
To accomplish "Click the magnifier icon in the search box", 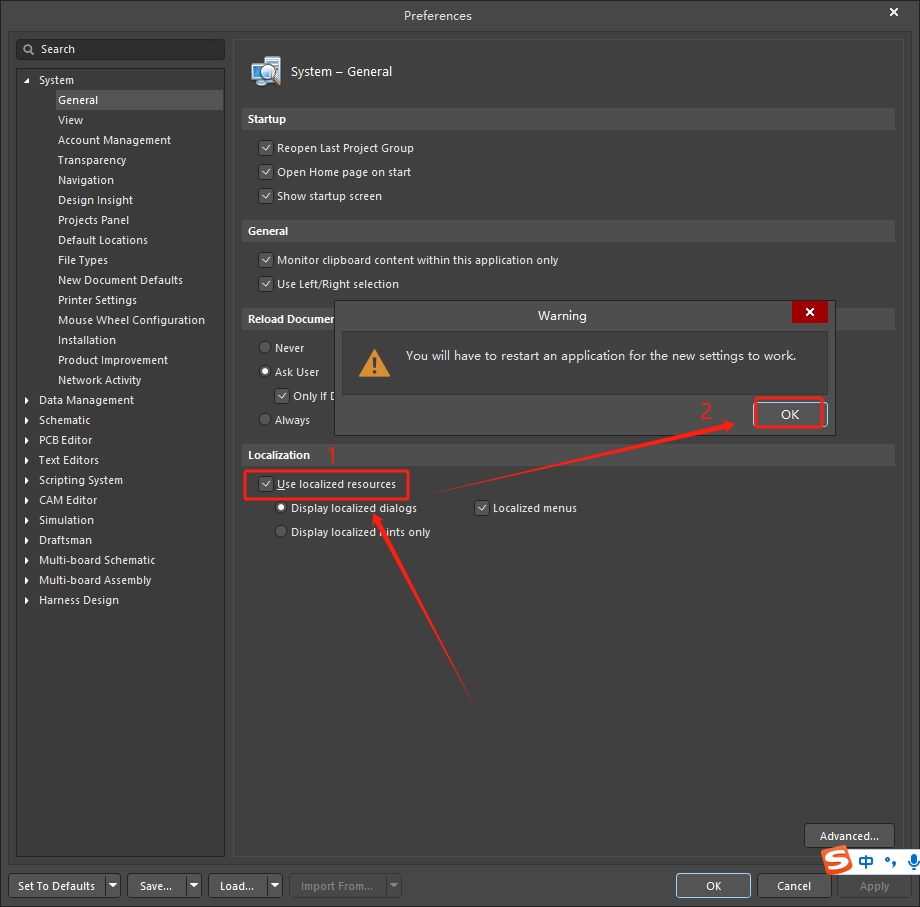I will click(29, 49).
